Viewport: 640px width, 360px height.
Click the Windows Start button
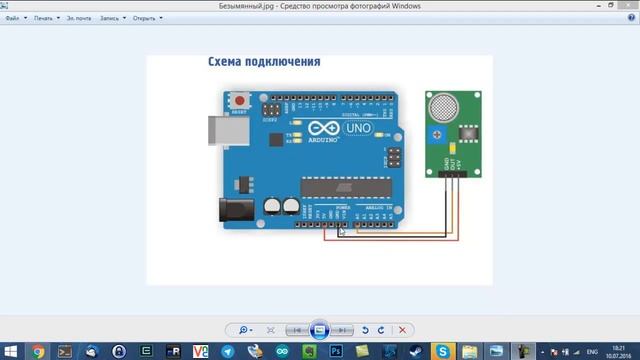(x=11, y=351)
